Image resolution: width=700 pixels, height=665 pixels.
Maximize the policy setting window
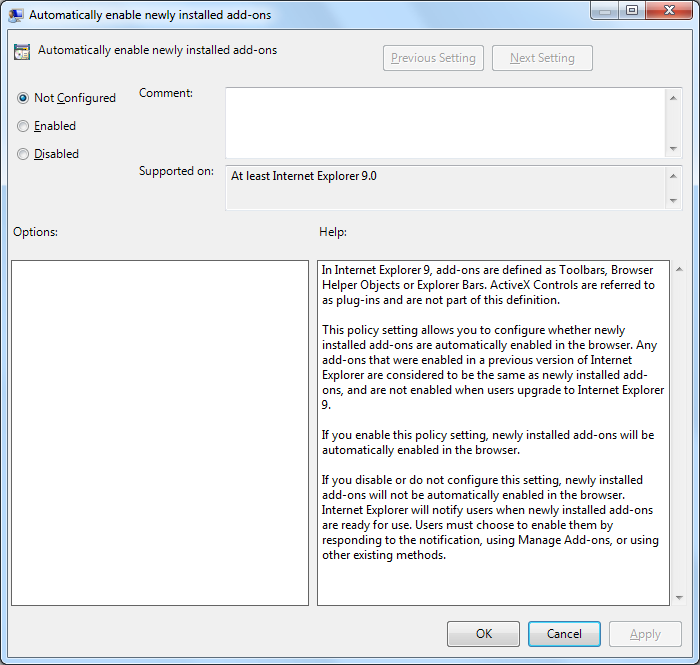click(x=631, y=11)
